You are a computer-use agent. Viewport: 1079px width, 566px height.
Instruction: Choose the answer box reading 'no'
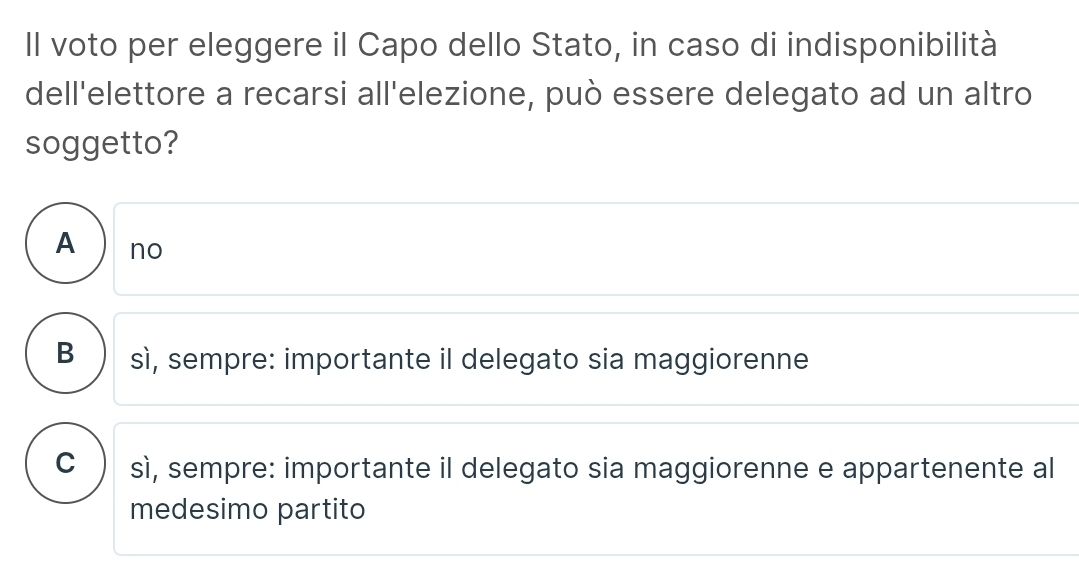click(596, 249)
